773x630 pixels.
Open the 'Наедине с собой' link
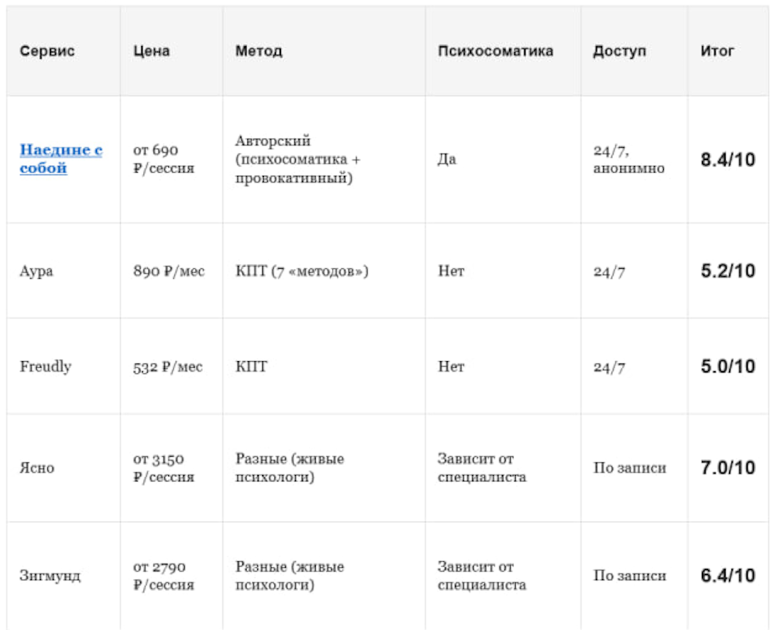pos(61,159)
